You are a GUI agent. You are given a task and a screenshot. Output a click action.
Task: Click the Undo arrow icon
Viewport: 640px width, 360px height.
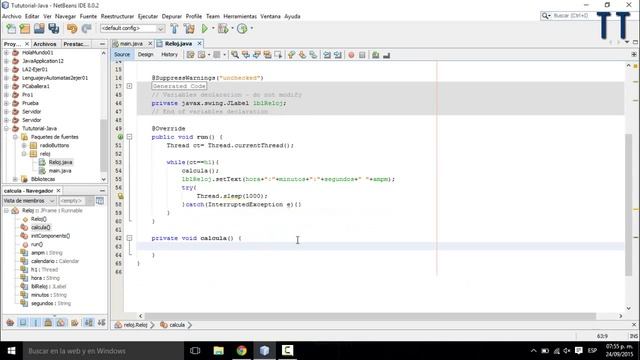[72, 29]
